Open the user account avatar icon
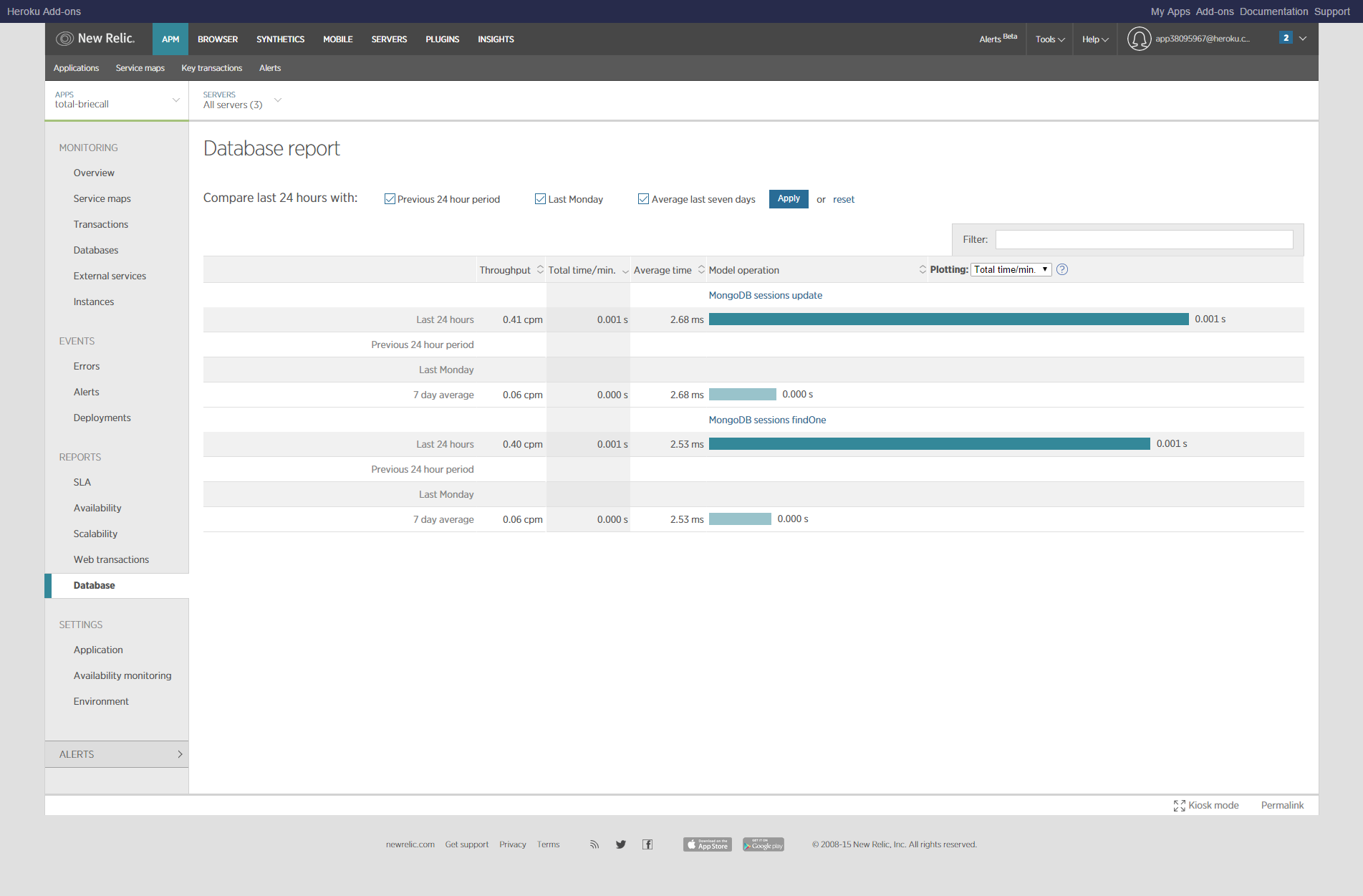The height and width of the screenshot is (896, 1363). click(x=1139, y=39)
